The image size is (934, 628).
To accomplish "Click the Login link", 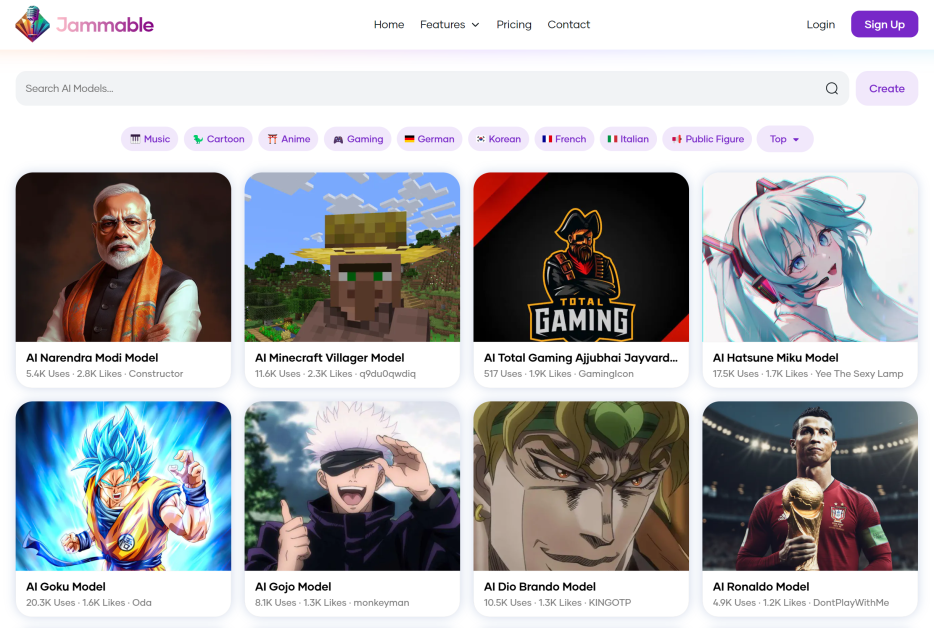I will 820,24.
